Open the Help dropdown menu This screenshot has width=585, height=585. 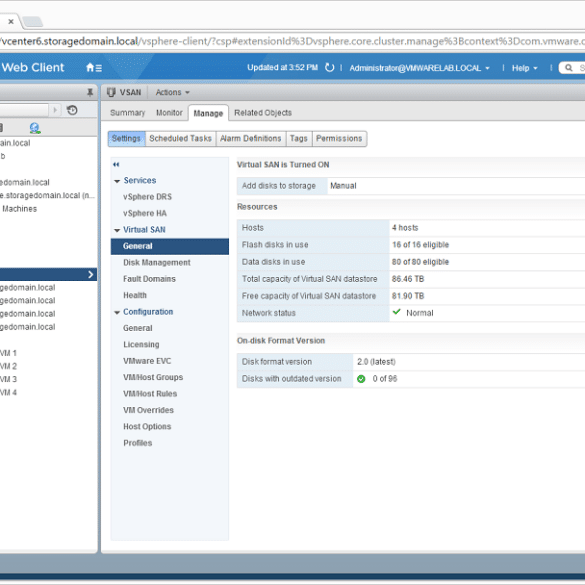click(x=525, y=68)
